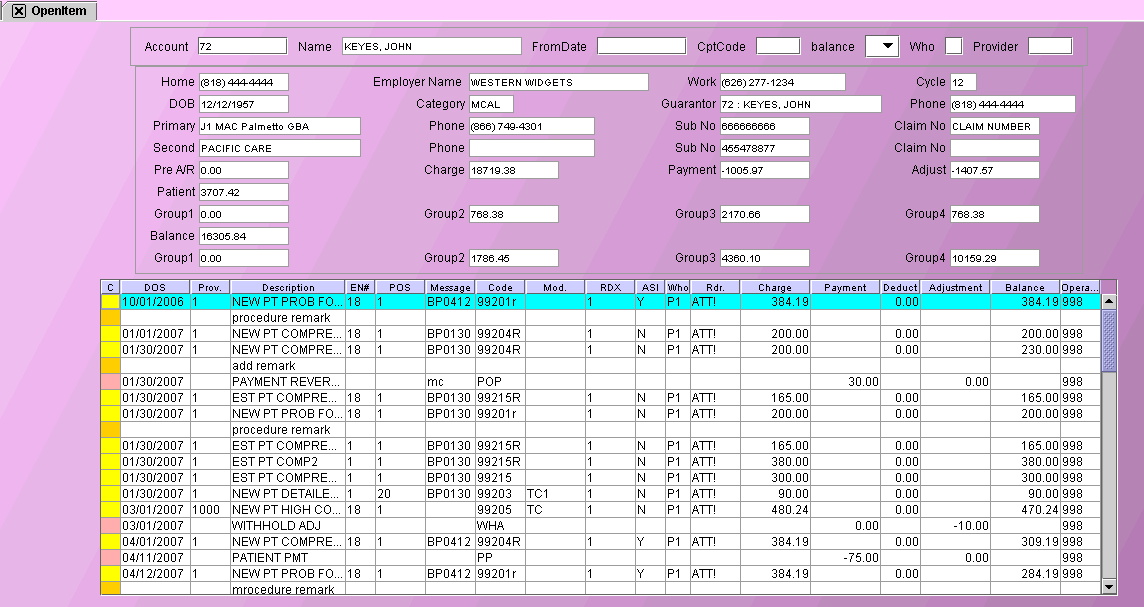Screen dimensions: 1144x607
Task: Select the Pre A/R field
Action: [244, 170]
